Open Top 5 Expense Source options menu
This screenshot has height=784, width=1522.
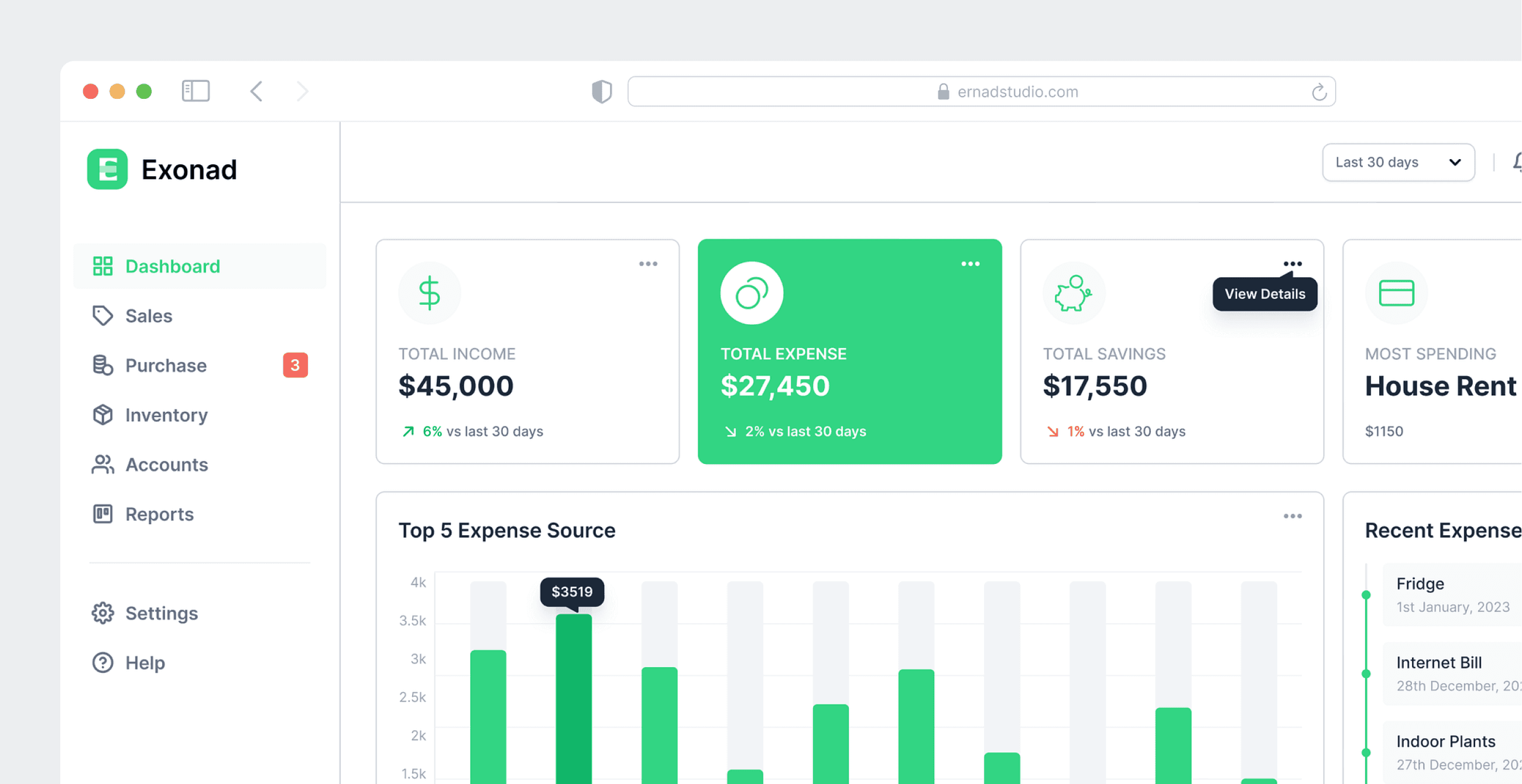[1293, 517]
